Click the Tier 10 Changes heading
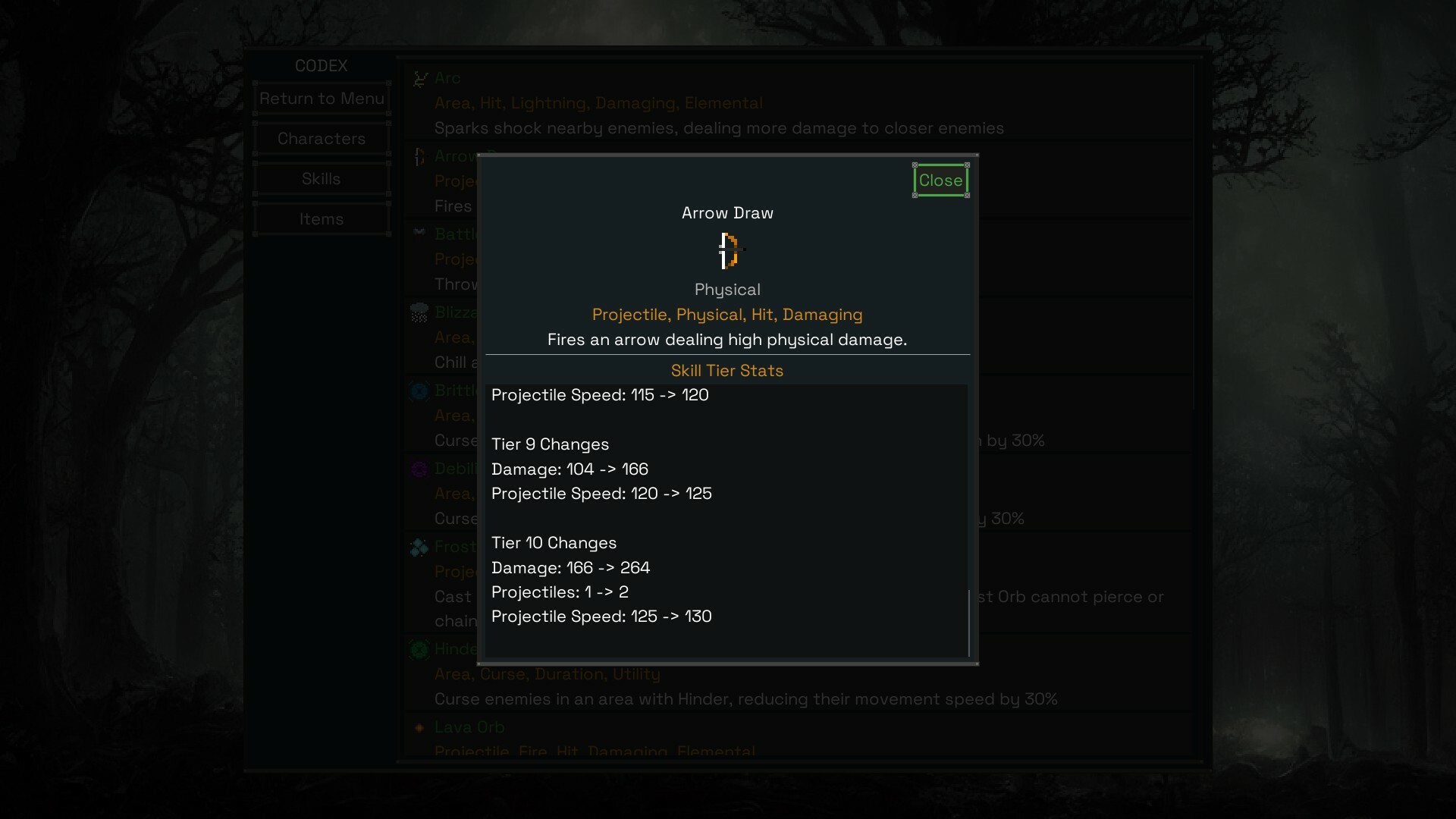1456x819 pixels. [x=554, y=543]
